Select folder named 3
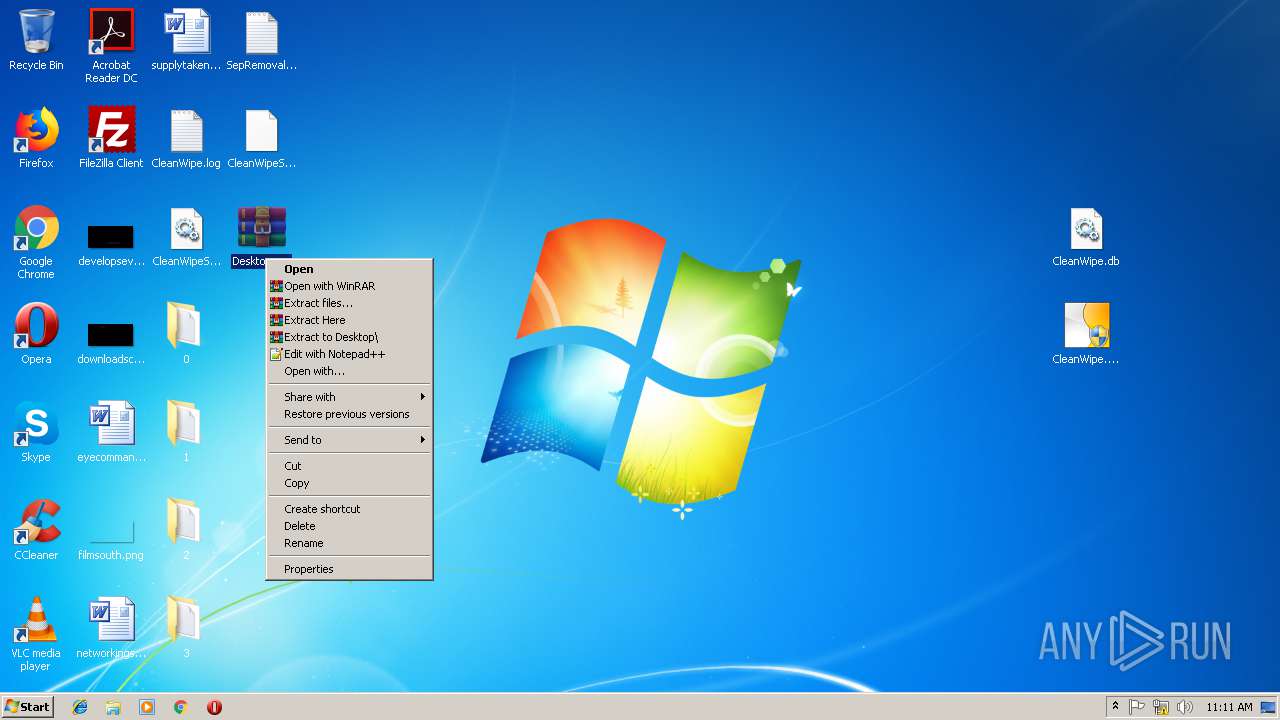 [186, 628]
